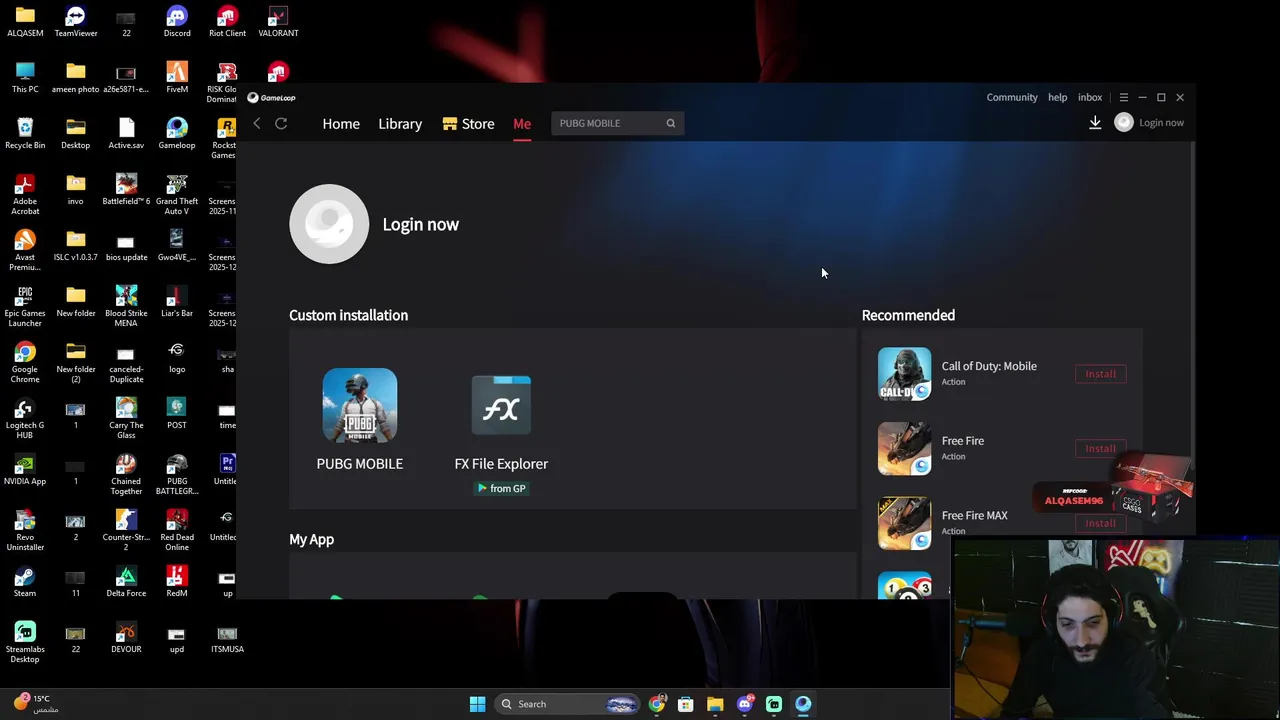This screenshot has height=720, width=1280.
Task: Select the Steam desktop icon
Action: (x=25, y=582)
